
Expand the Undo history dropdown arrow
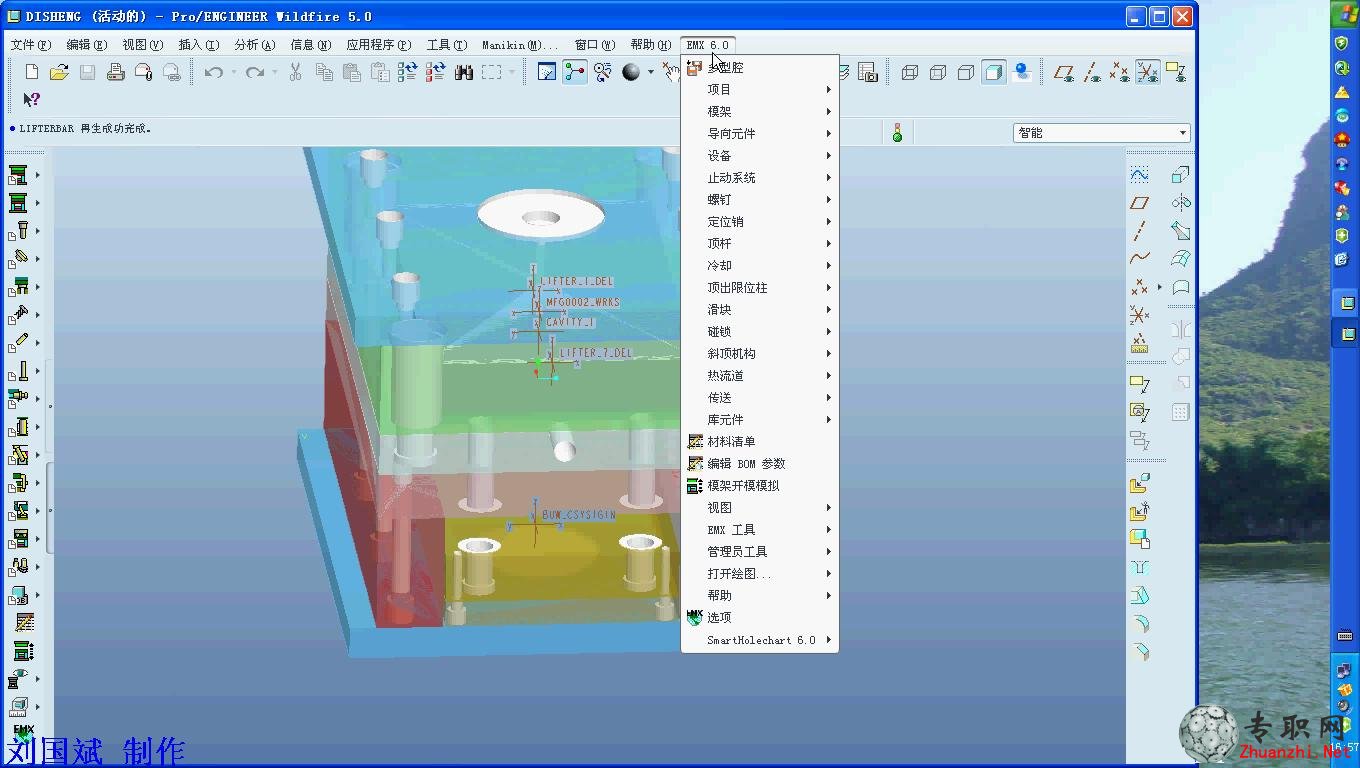pyautogui.click(x=234, y=72)
